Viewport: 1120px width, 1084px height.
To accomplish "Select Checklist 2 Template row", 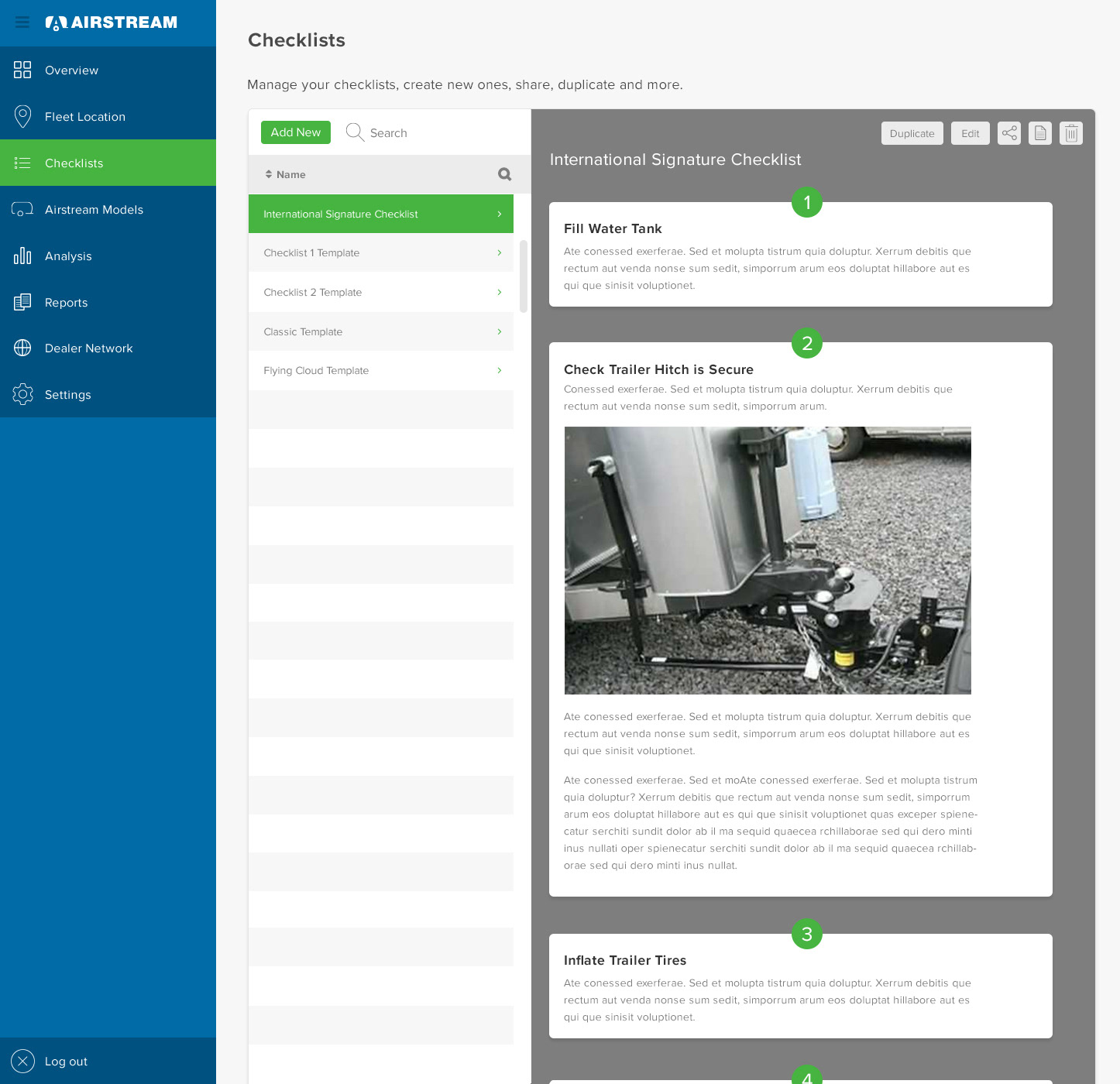I will coord(381,292).
